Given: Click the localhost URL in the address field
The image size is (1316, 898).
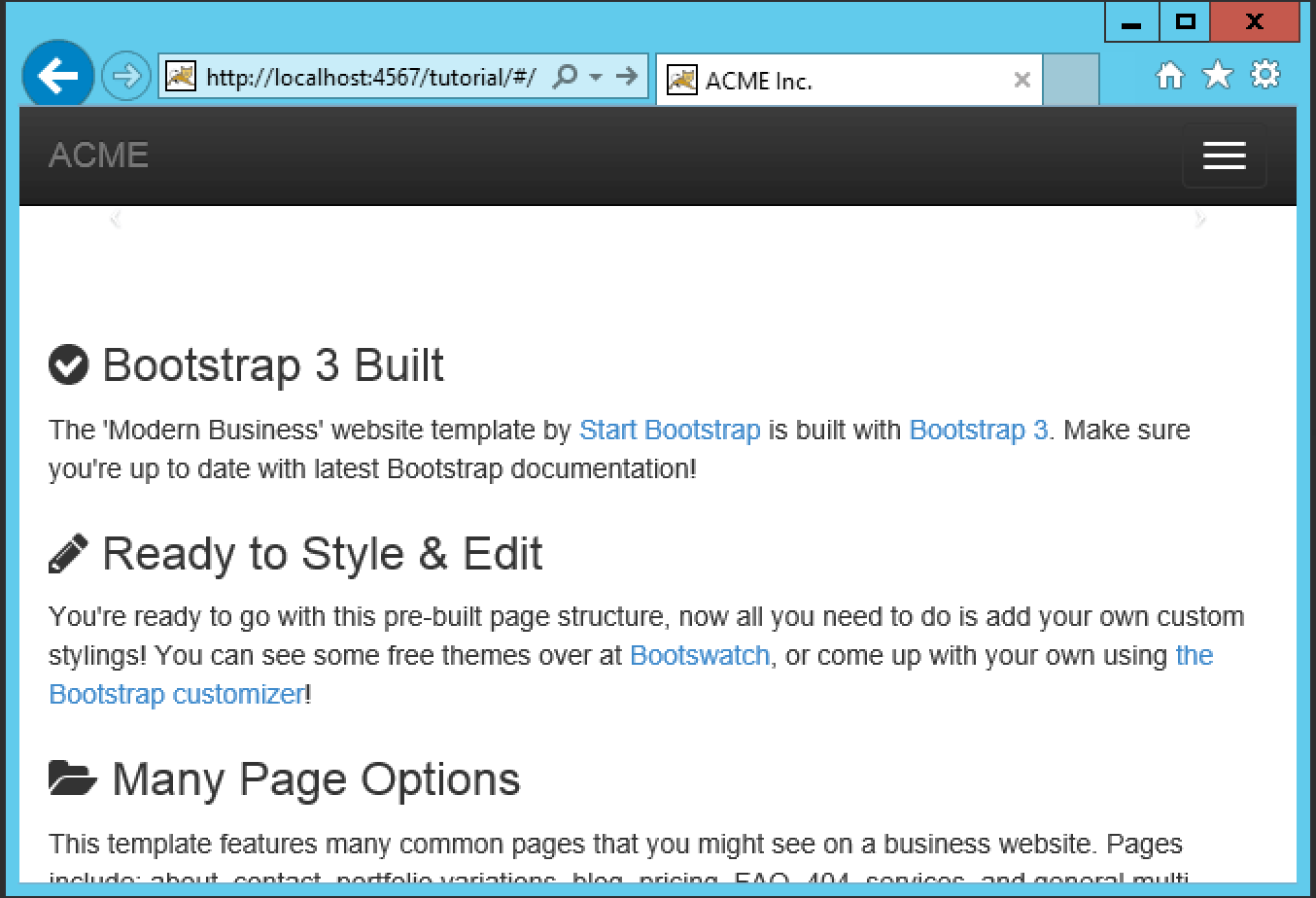Looking at the screenshot, I should click(x=370, y=78).
